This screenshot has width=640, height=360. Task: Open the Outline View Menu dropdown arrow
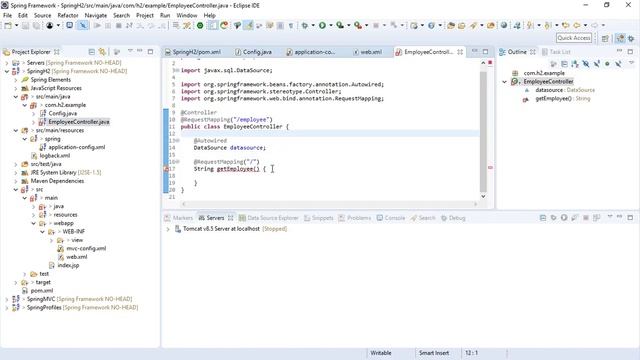click(x=631, y=63)
